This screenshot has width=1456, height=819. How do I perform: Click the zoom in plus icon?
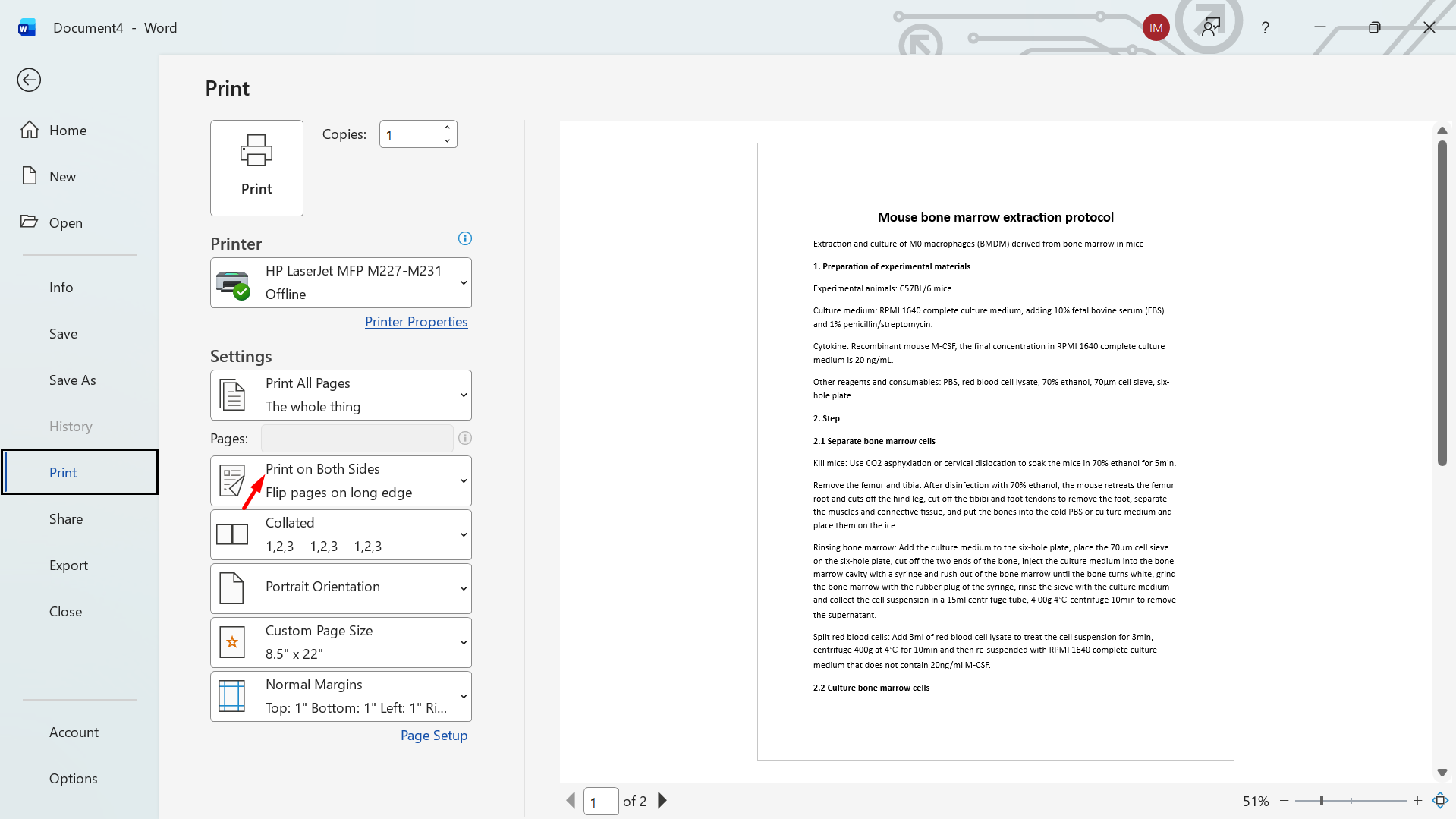(x=1417, y=800)
